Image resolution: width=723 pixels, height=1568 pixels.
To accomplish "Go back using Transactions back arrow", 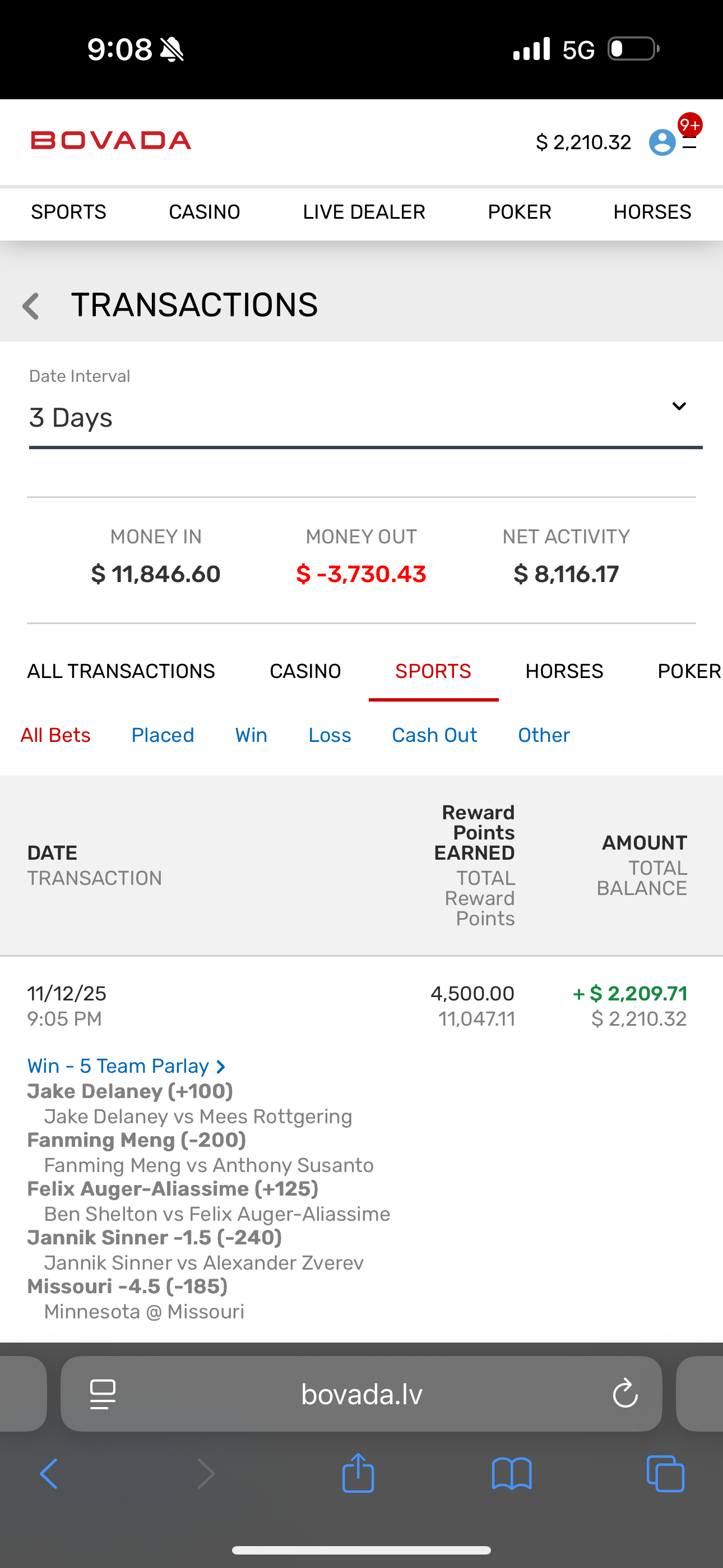I will click(x=30, y=306).
